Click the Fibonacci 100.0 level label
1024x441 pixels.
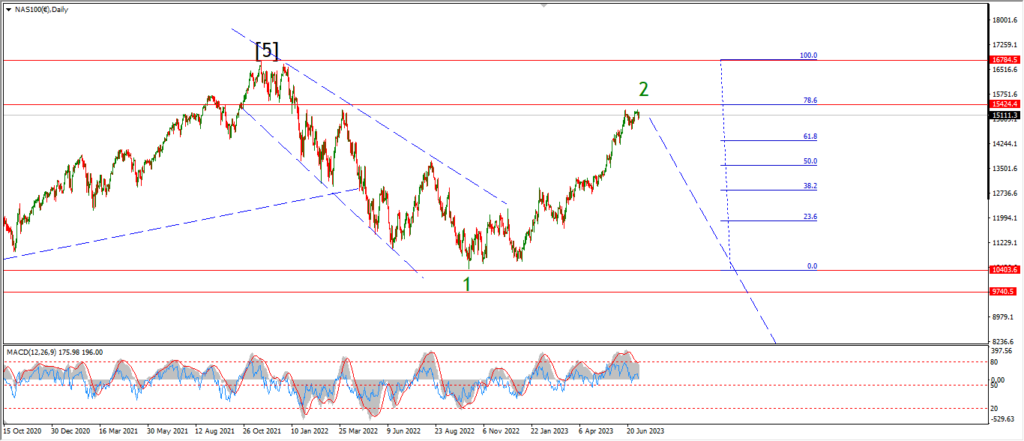[809, 56]
